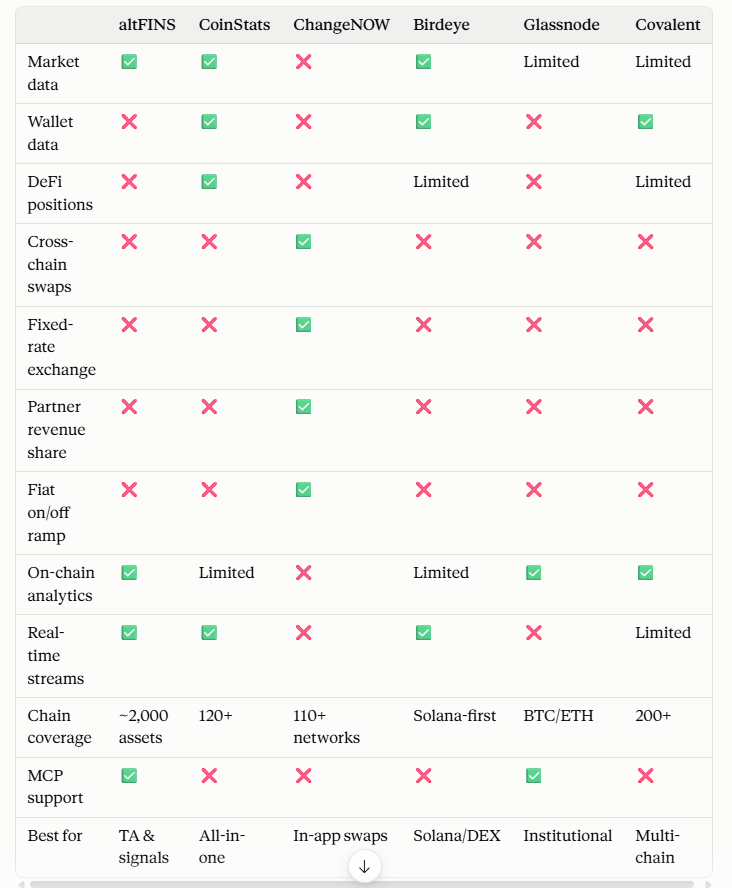Click Glassnode MCP support green checkmark

pos(533,775)
